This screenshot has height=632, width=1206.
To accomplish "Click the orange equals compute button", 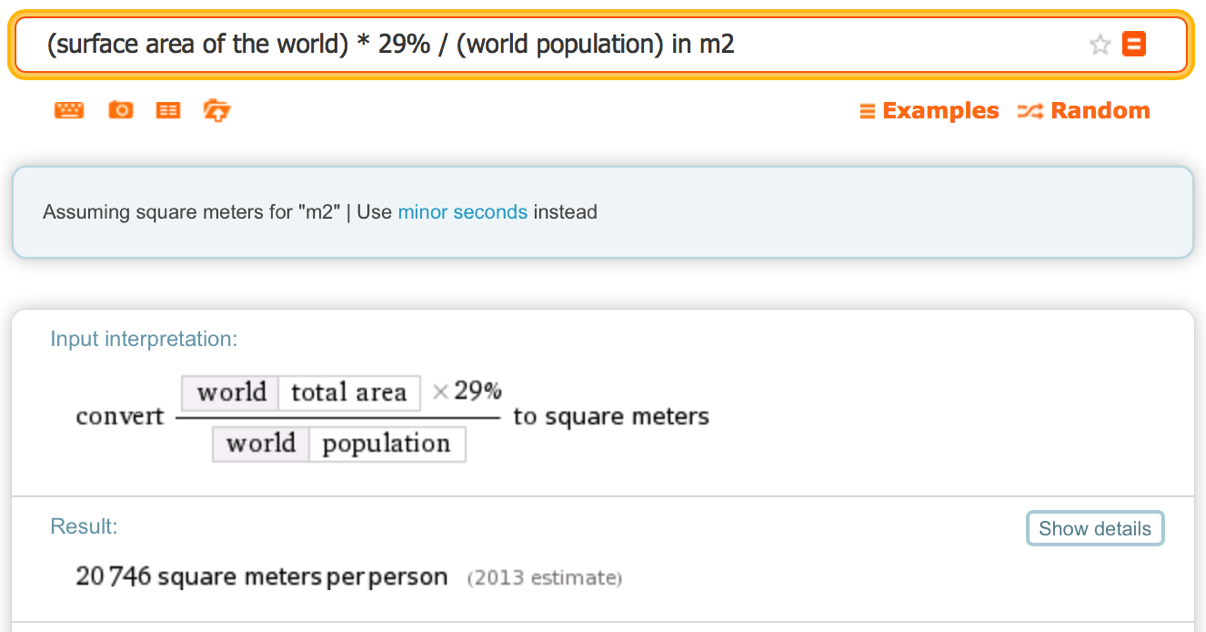I will pos(1134,44).
